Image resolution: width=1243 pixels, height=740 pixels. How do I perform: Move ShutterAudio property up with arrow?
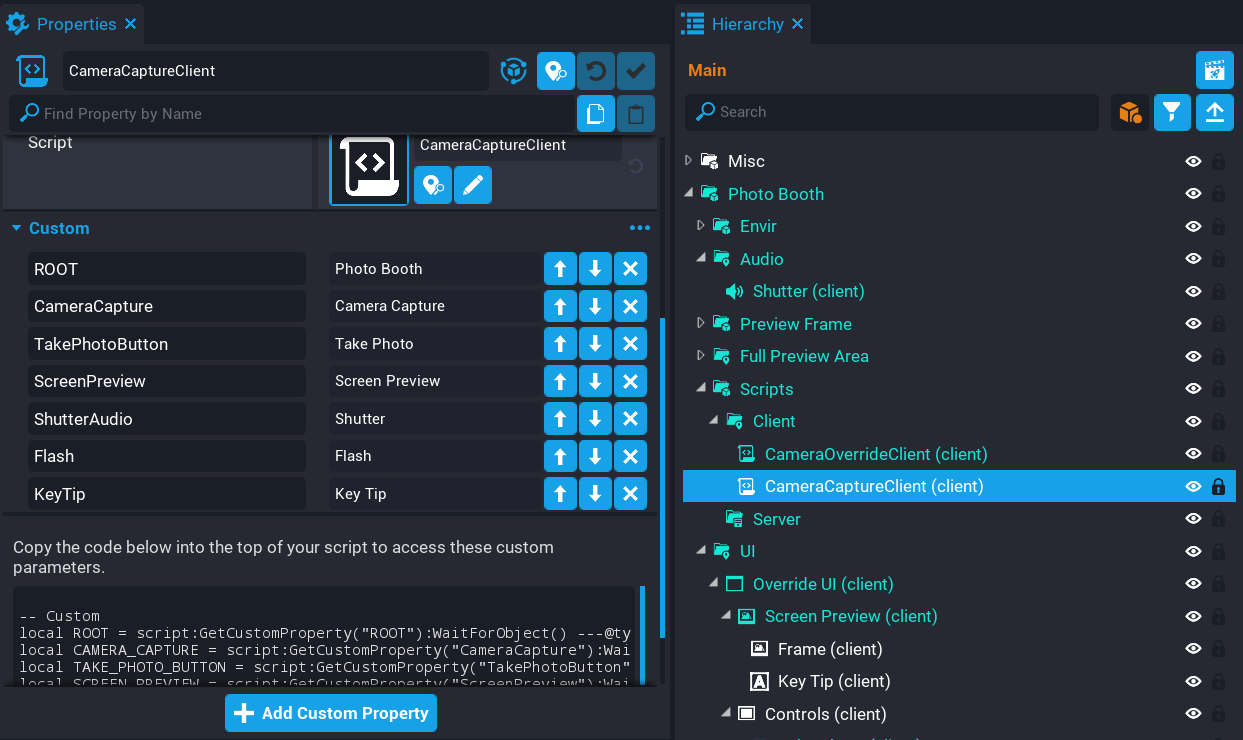point(560,419)
